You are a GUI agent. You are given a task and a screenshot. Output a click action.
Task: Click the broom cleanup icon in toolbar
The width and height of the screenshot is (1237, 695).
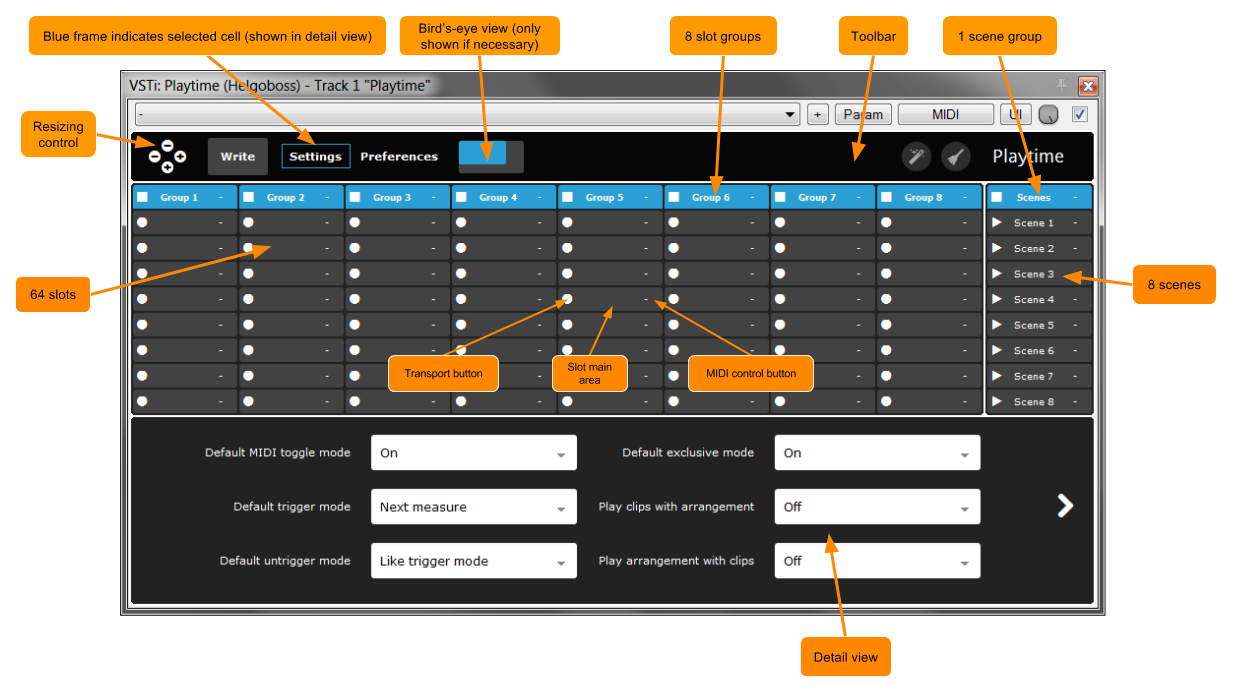click(956, 156)
